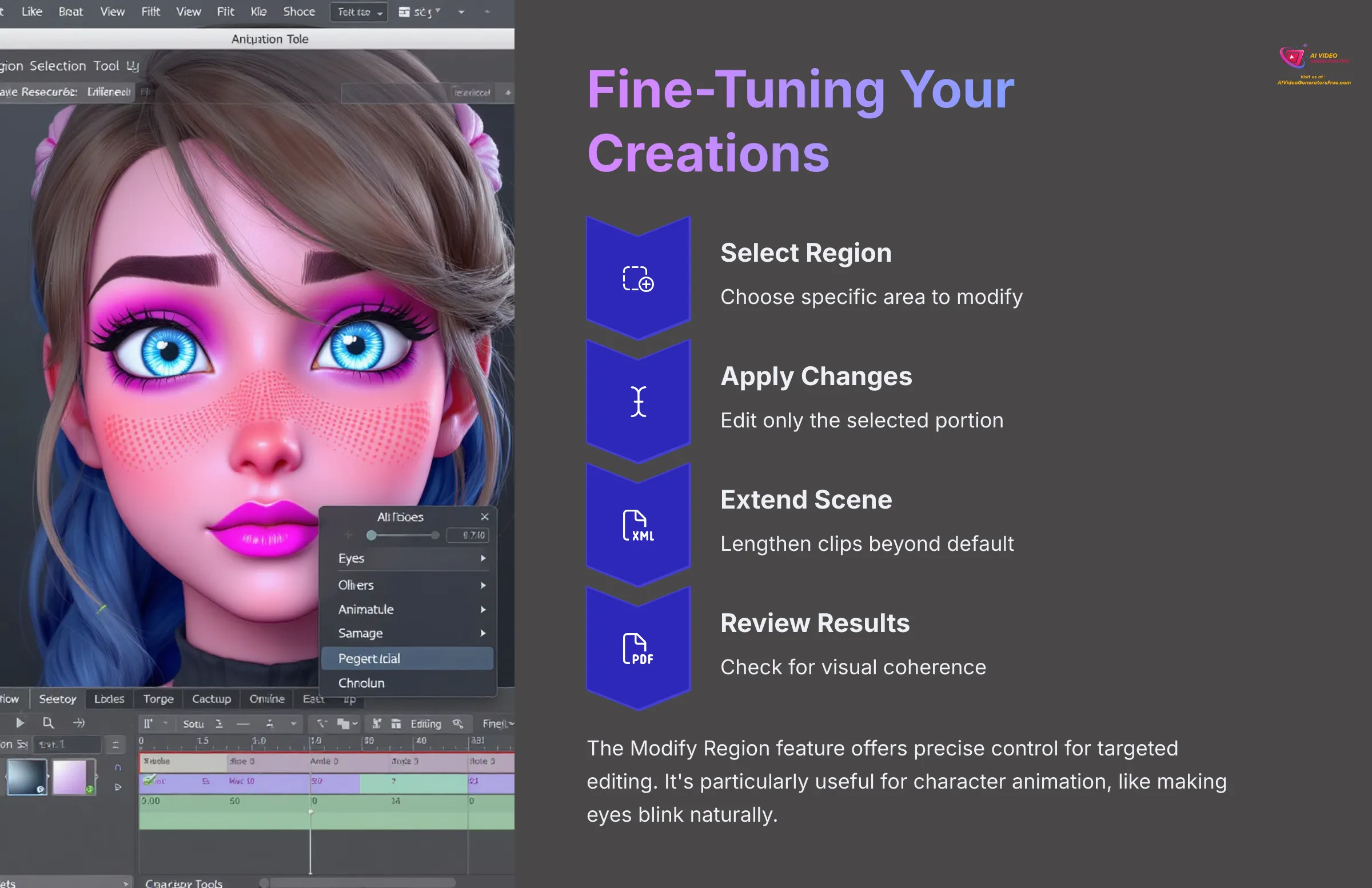Screen dimensions: 1372x888
Task: Click the stepper icon right of Sotu
Action: click(x=219, y=724)
